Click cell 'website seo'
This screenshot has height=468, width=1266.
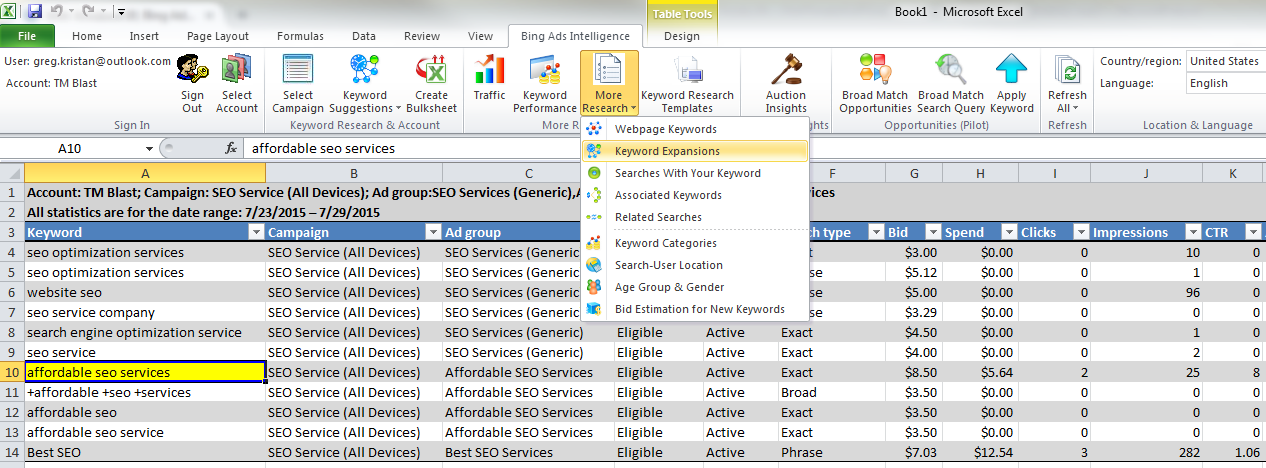pos(145,292)
